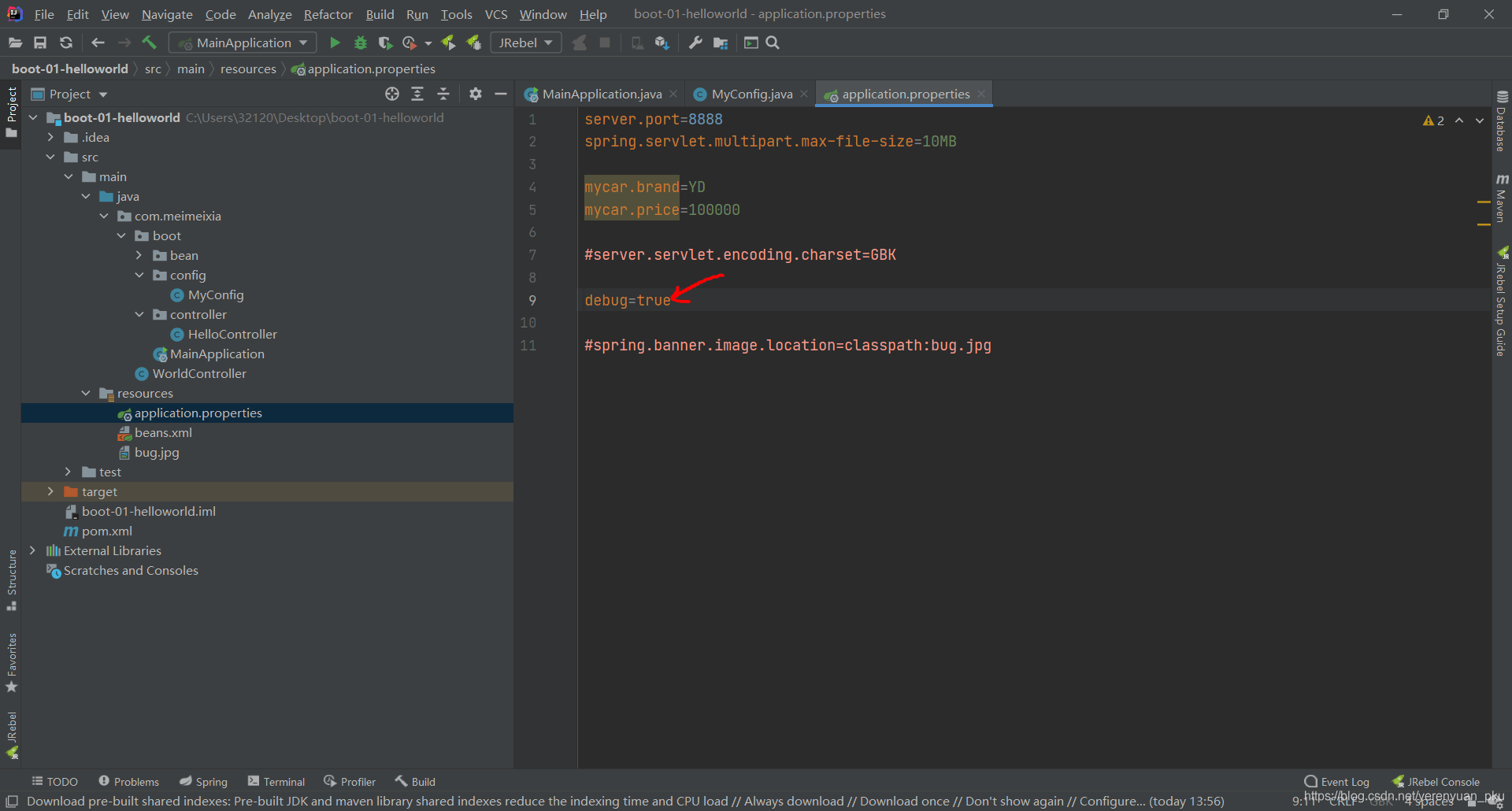The height and width of the screenshot is (811, 1512).
Task: Expand the bean package
Action: click(x=139, y=255)
